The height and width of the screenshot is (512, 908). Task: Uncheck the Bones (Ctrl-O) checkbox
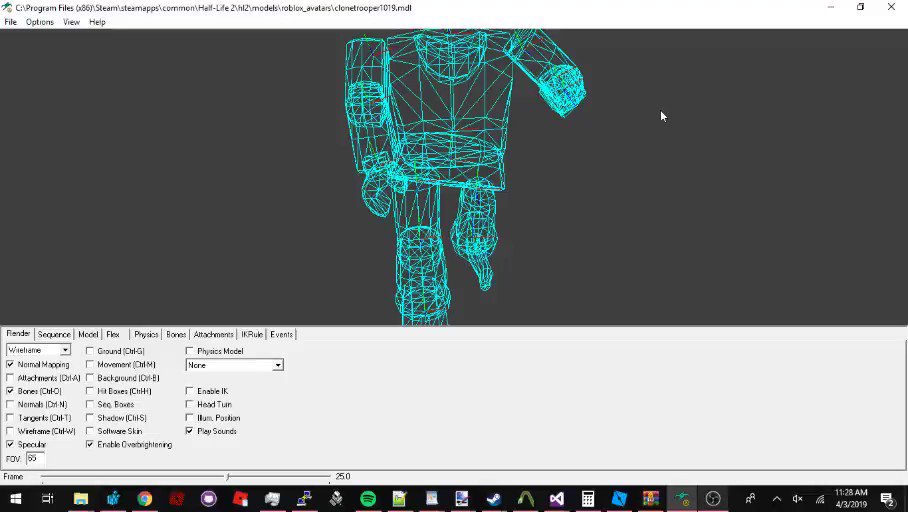pyautogui.click(x=10, y=391)
